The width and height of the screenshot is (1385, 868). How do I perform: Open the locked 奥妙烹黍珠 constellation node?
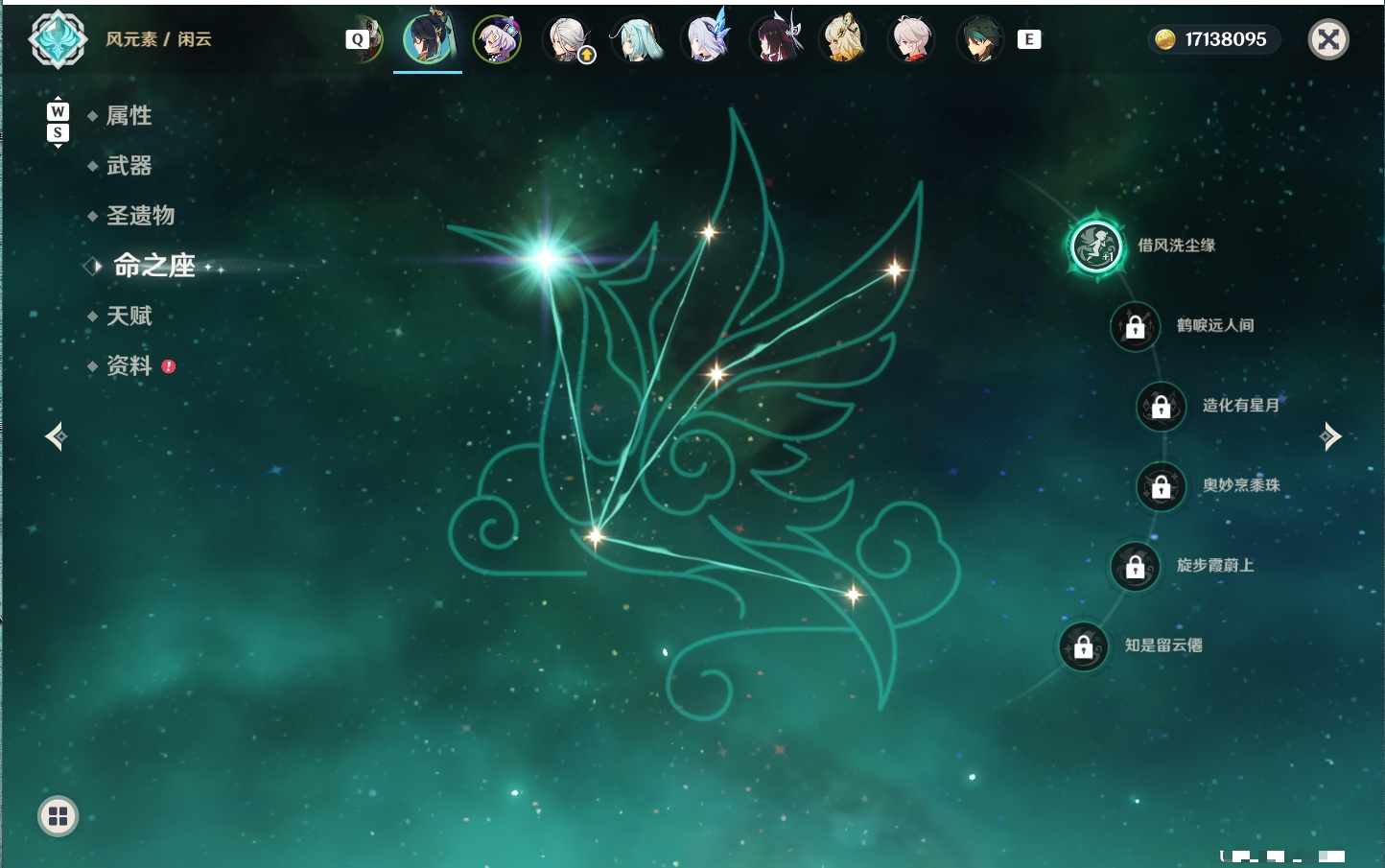1162,486
